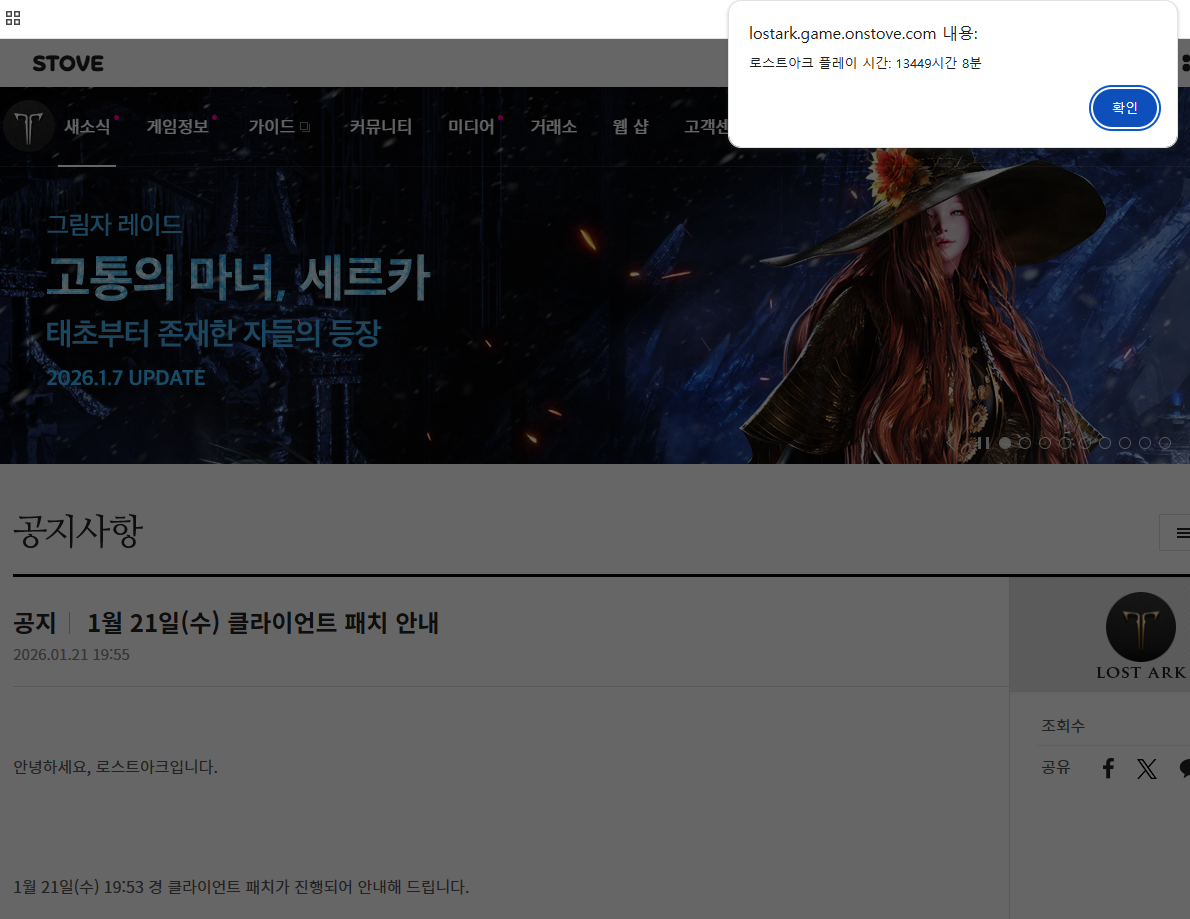This screenshot has height=919, width=1190.
Task: Click the 그림자 레이드 banner subtitle
Action: [115, 225]
